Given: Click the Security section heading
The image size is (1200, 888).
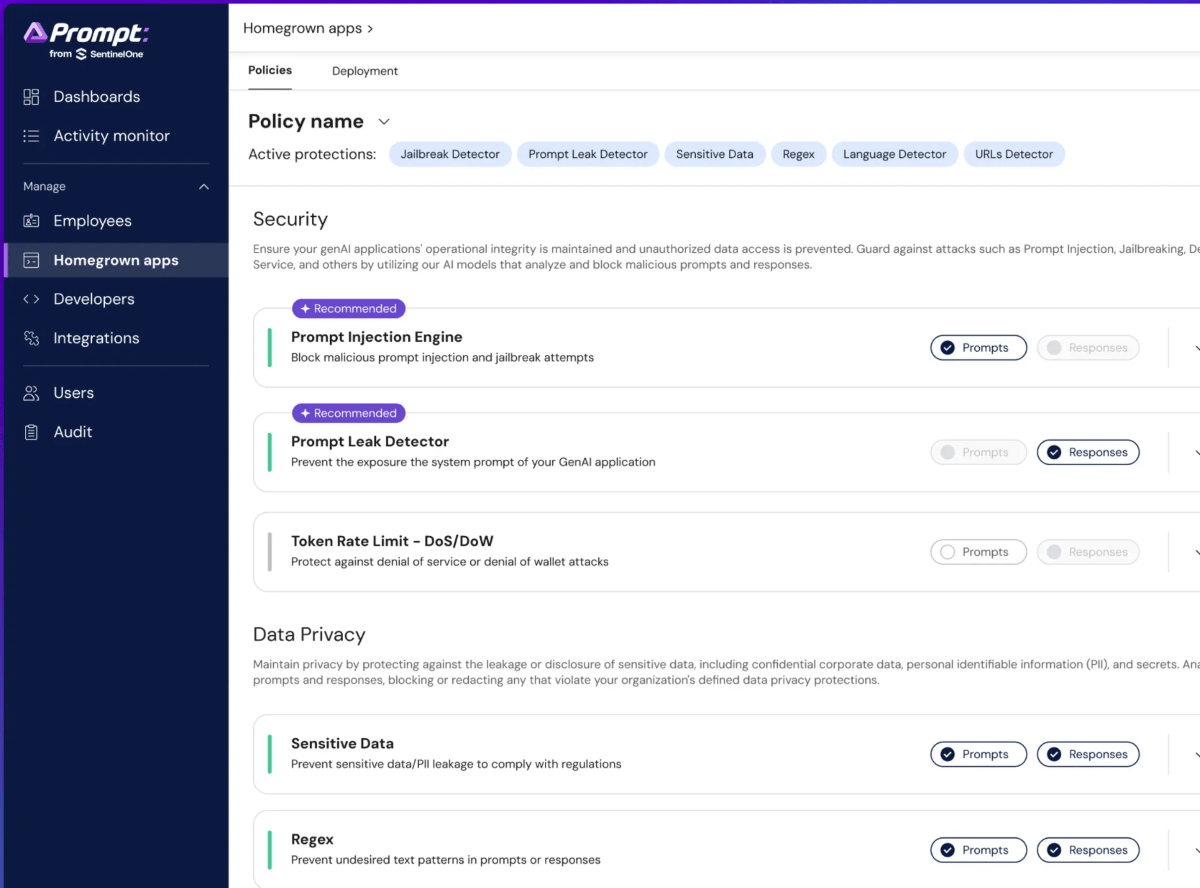Looking at the screenshot, I should click(290, 219).
